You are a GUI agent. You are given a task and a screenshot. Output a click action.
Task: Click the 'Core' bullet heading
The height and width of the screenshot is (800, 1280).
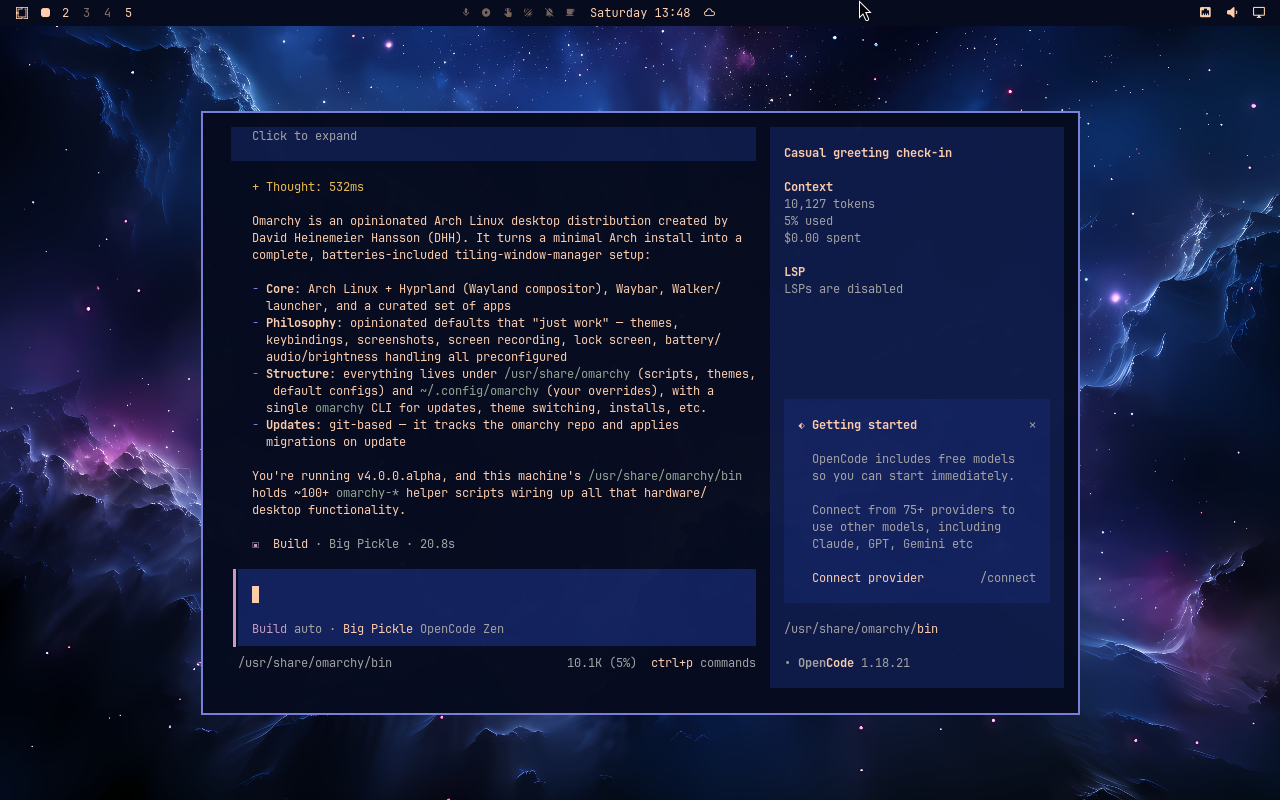(280, 289)
